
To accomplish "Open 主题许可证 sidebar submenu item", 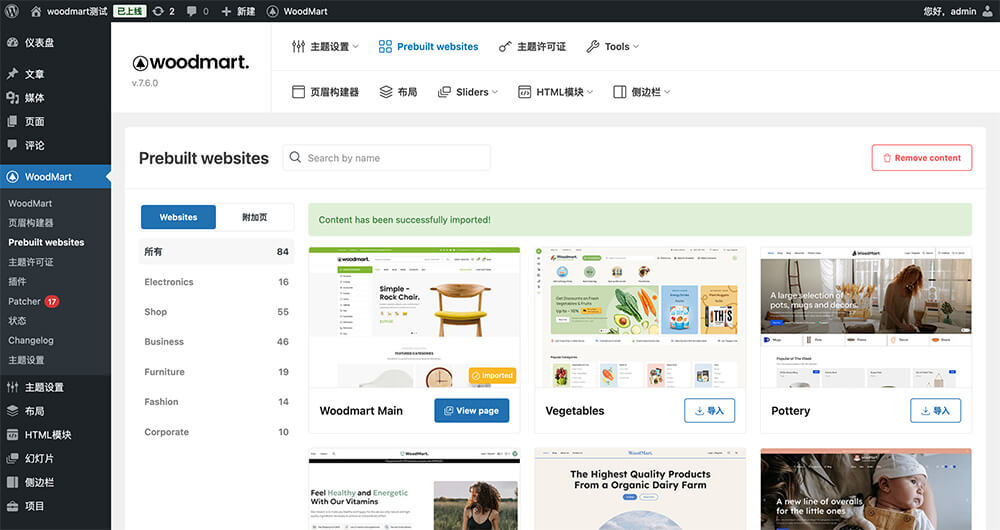I will 31,262.
